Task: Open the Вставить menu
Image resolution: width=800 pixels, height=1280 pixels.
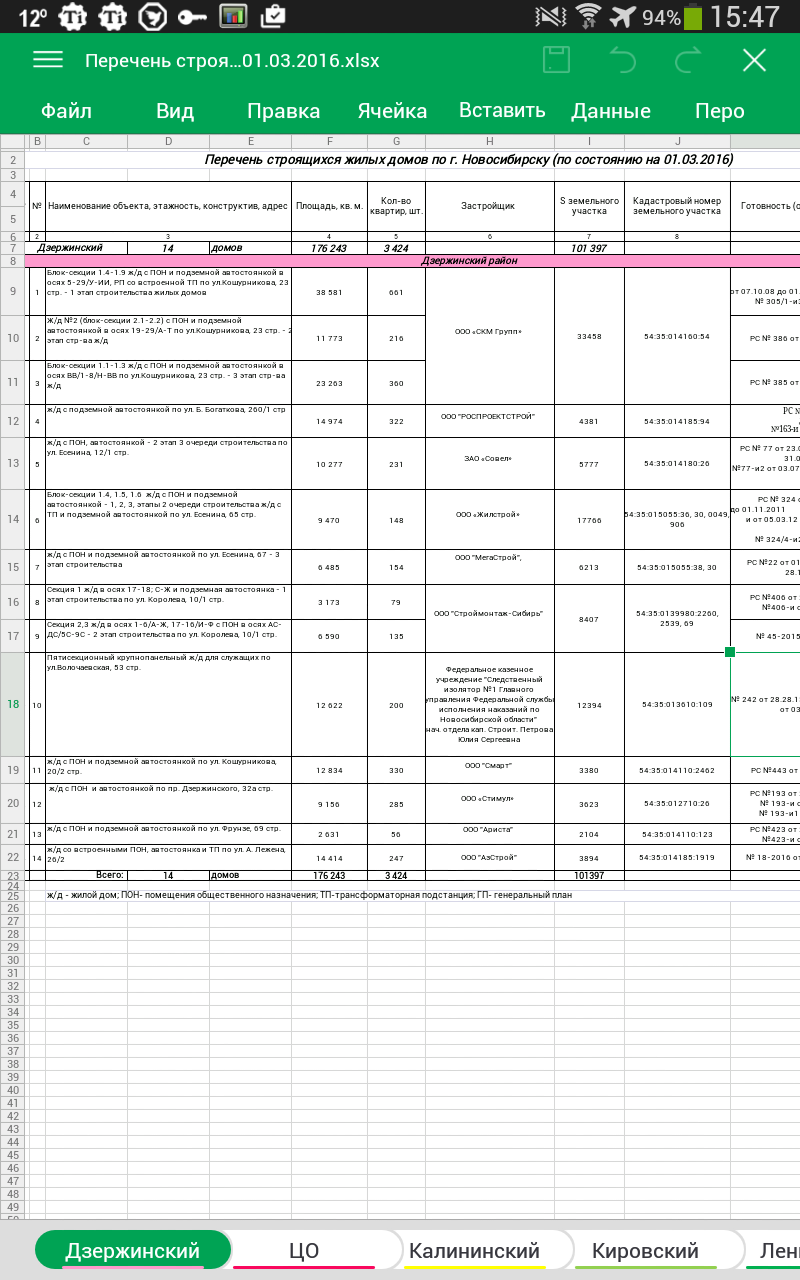Action: (502, 111)
